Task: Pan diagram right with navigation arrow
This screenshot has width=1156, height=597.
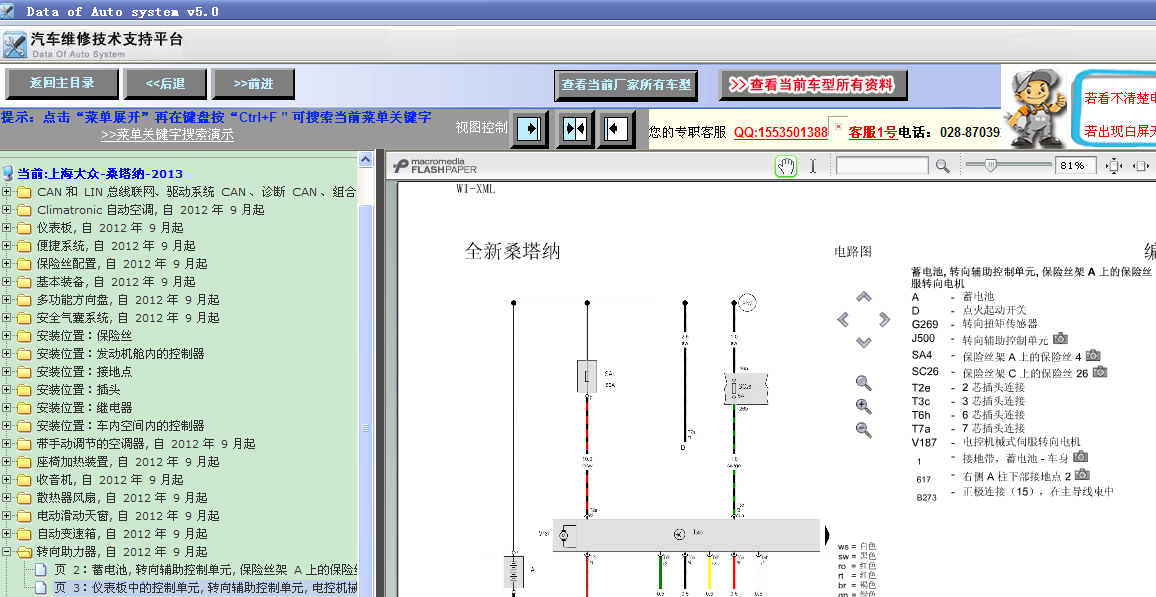Action: tap(884, 319)
